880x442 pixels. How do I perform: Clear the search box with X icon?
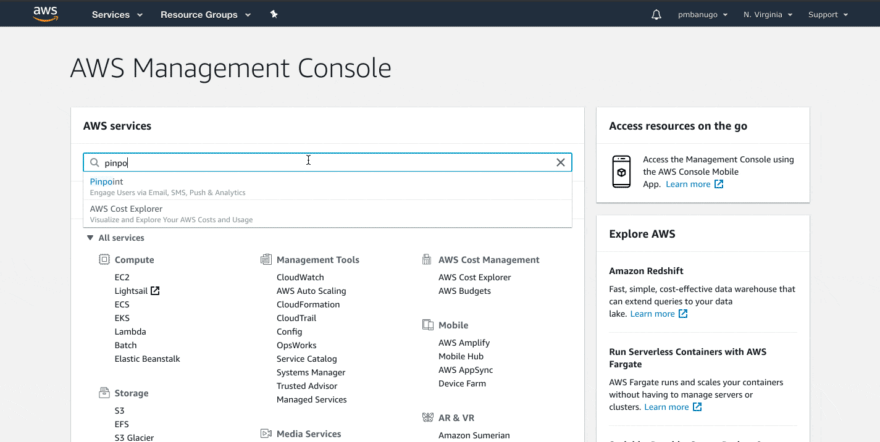(560, 162)
